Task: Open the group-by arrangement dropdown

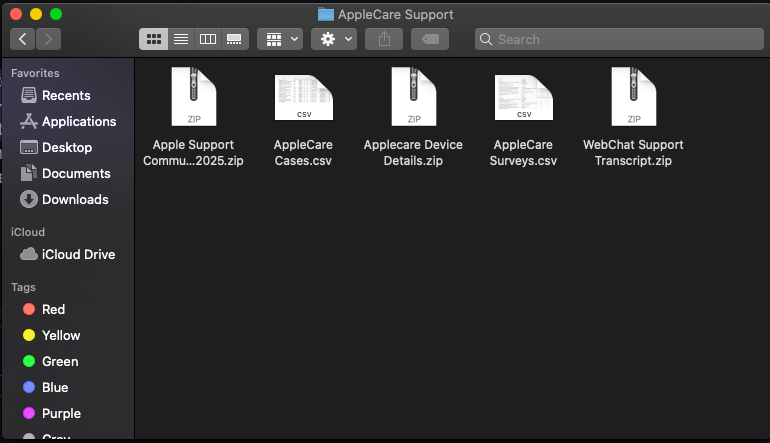Action: (280, 39)
